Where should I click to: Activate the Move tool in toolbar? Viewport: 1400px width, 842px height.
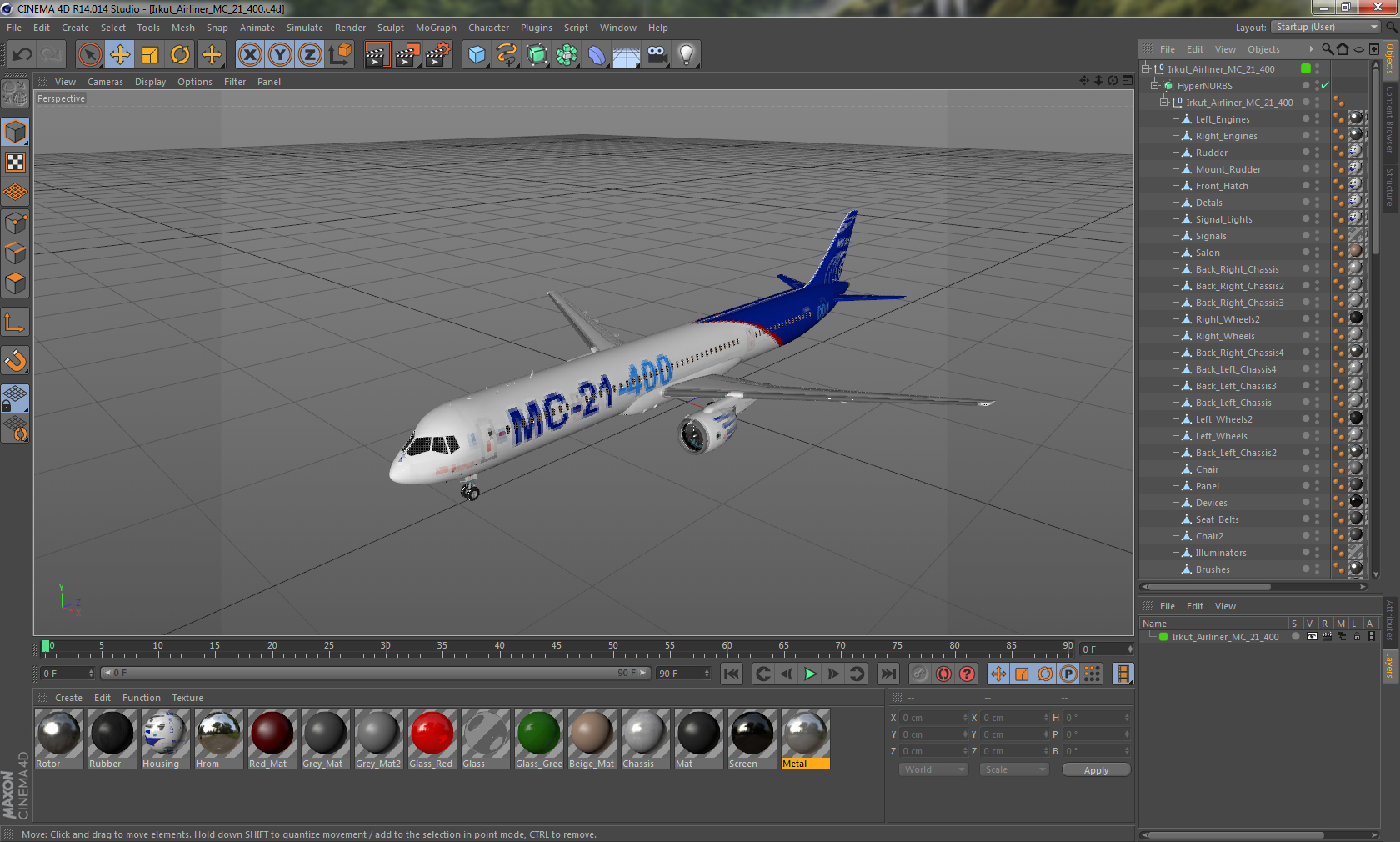pyautogui.click(x=120, y=55)
